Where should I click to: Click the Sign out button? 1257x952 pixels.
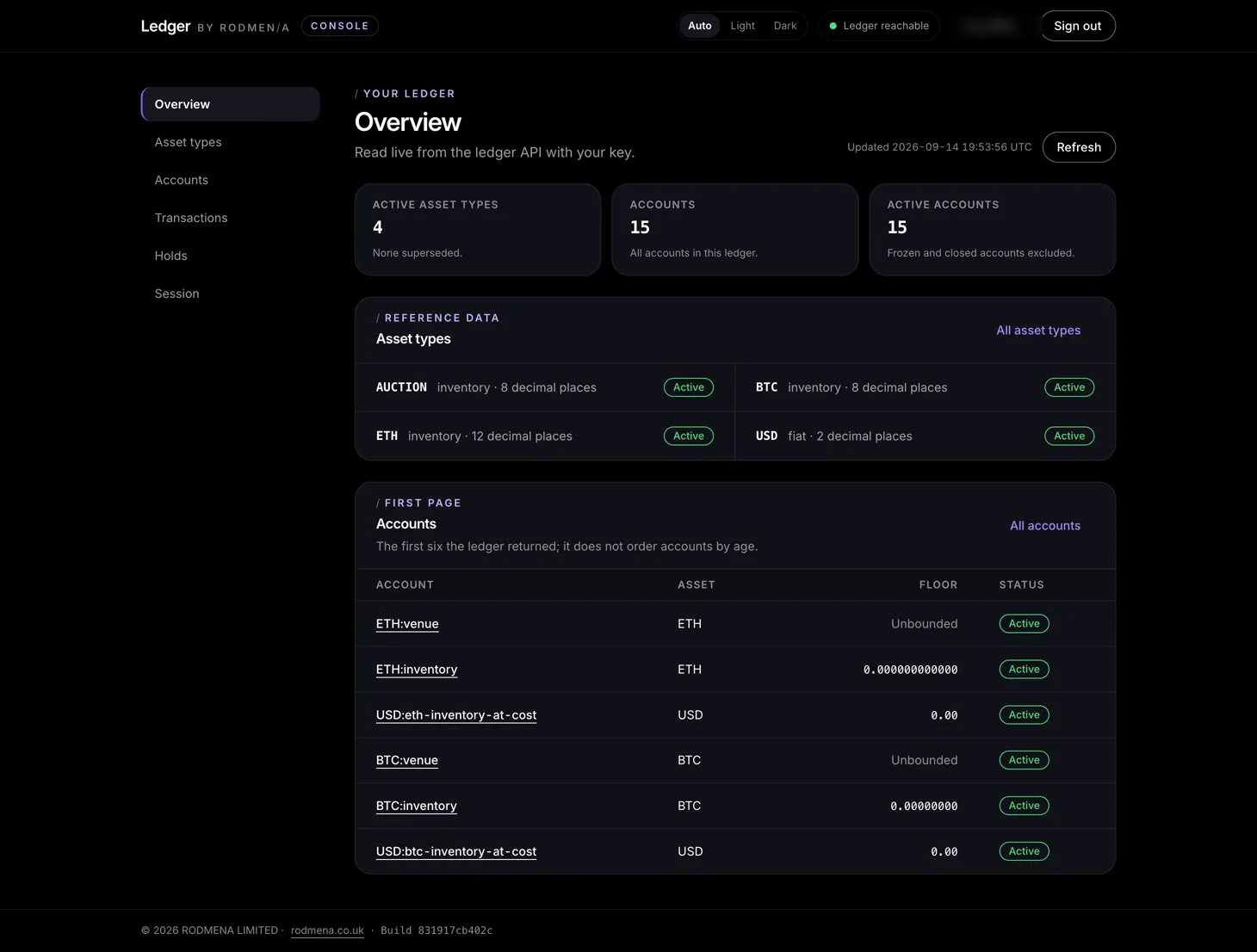point(1078,26)
